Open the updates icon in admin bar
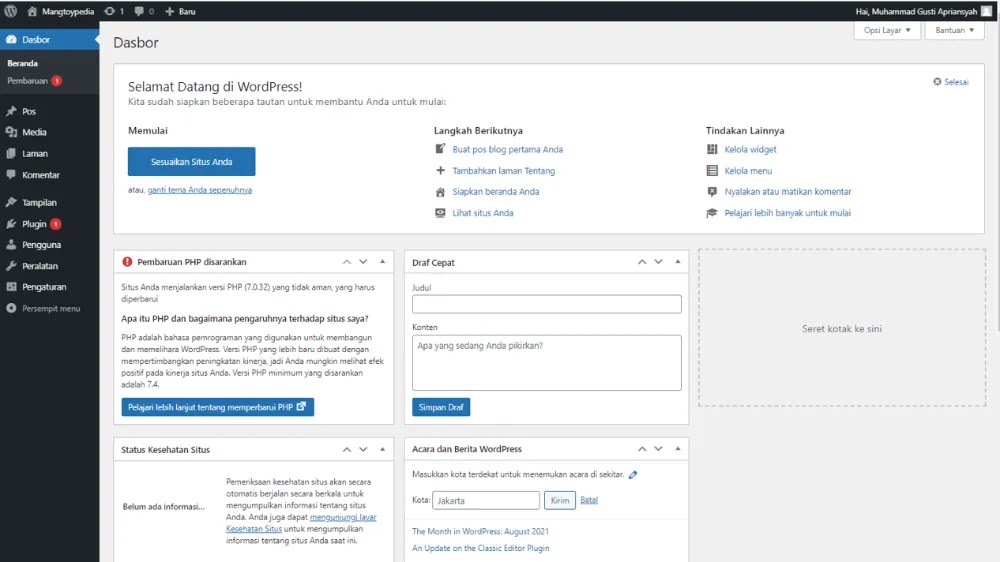The width and height of the screenshot is (1000, 562). point(110,11)
